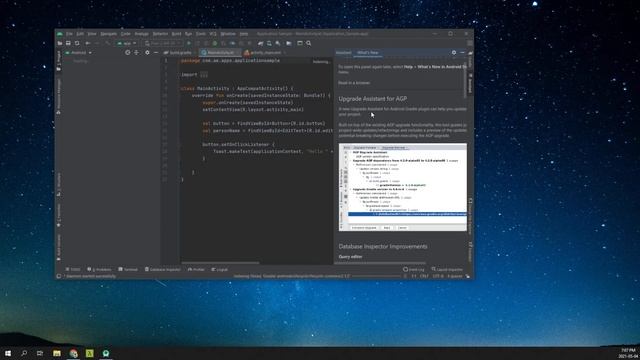This screenshot has width=640, height=360.
Task: Open the Structure side tool window
Action: (x=59, y=184)
